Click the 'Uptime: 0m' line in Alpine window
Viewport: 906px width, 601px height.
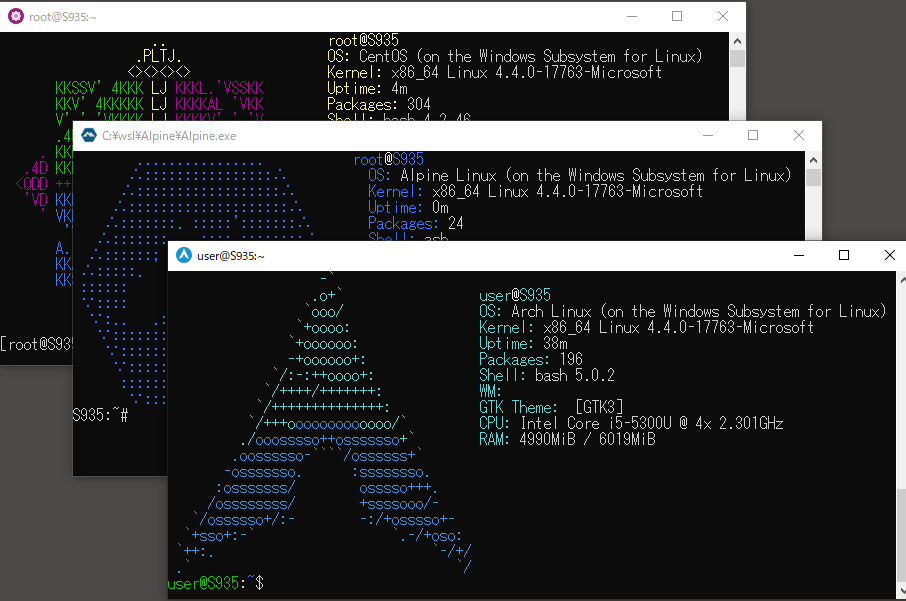pyautogui.click(x=408, y=207)
